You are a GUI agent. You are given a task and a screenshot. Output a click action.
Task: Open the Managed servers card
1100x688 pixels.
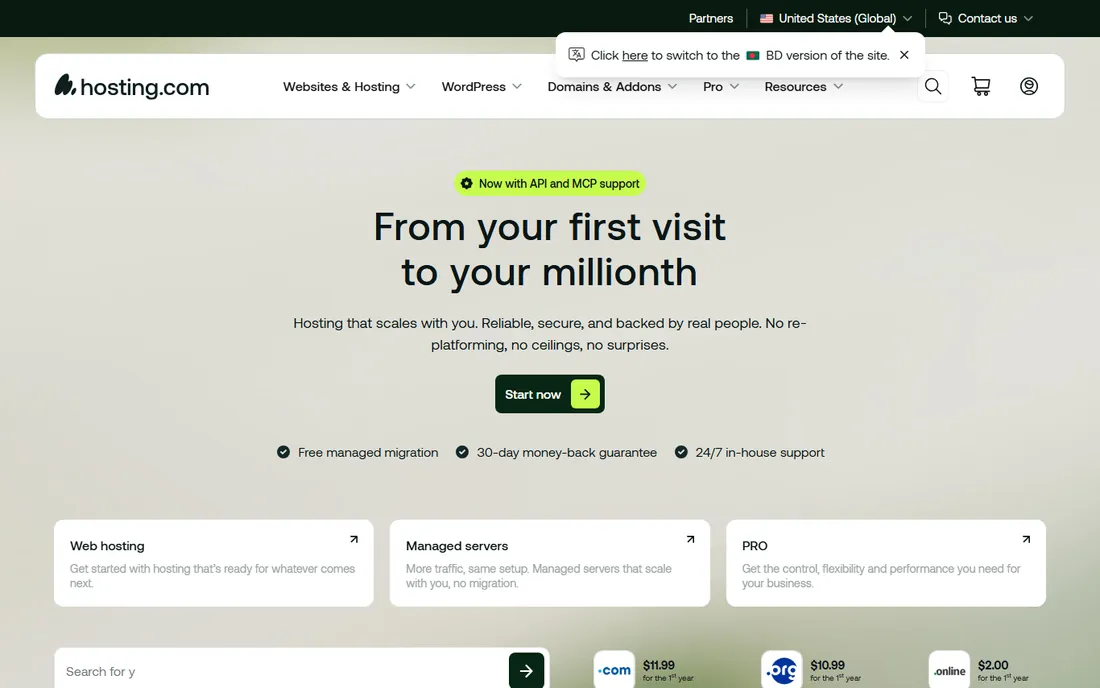click(549, 563)
